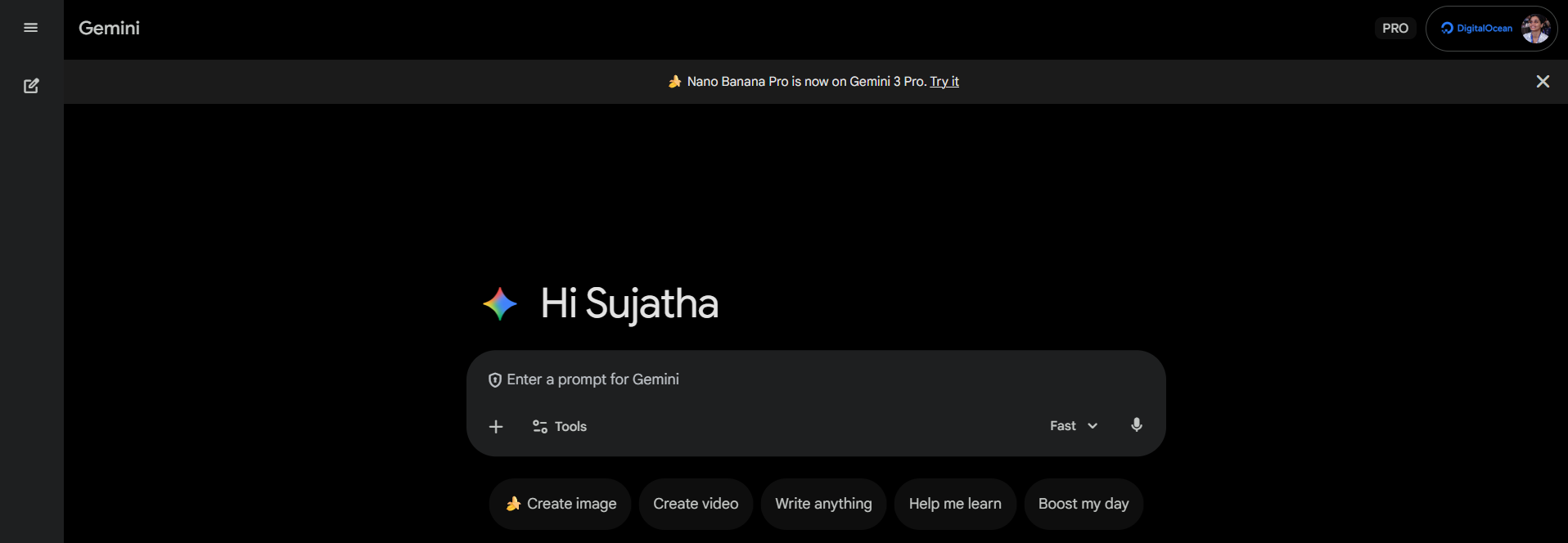The height and width of the screenshot is (543, 1568).
Task: Choose the Boost my day chip
Action: (x=1084, y=504)
